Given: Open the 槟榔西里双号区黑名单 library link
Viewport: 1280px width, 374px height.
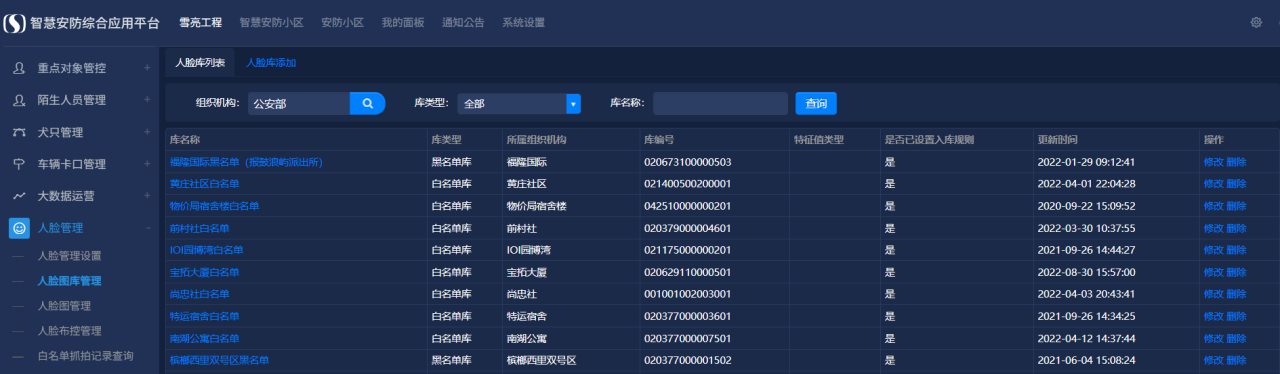Looking at the screenshot, I should tap(219, 360).
